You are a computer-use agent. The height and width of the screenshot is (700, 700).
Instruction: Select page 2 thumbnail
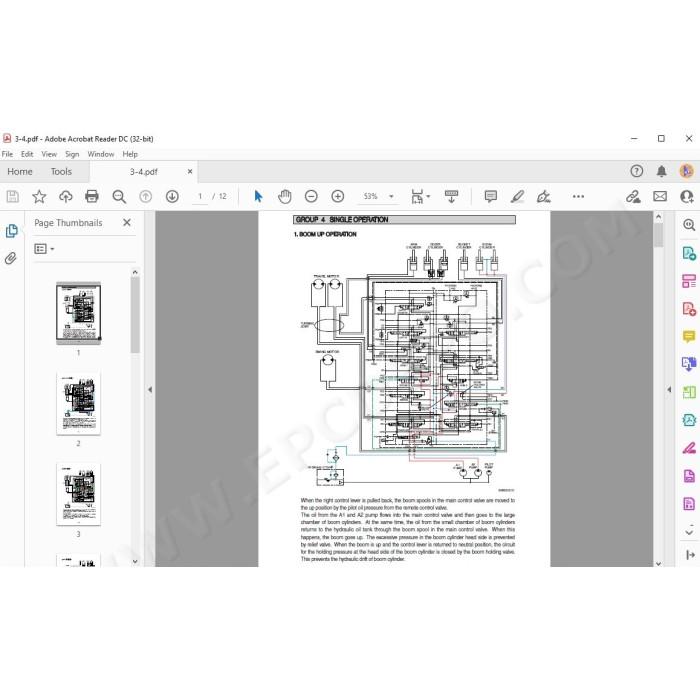click(x=79, y=404)
